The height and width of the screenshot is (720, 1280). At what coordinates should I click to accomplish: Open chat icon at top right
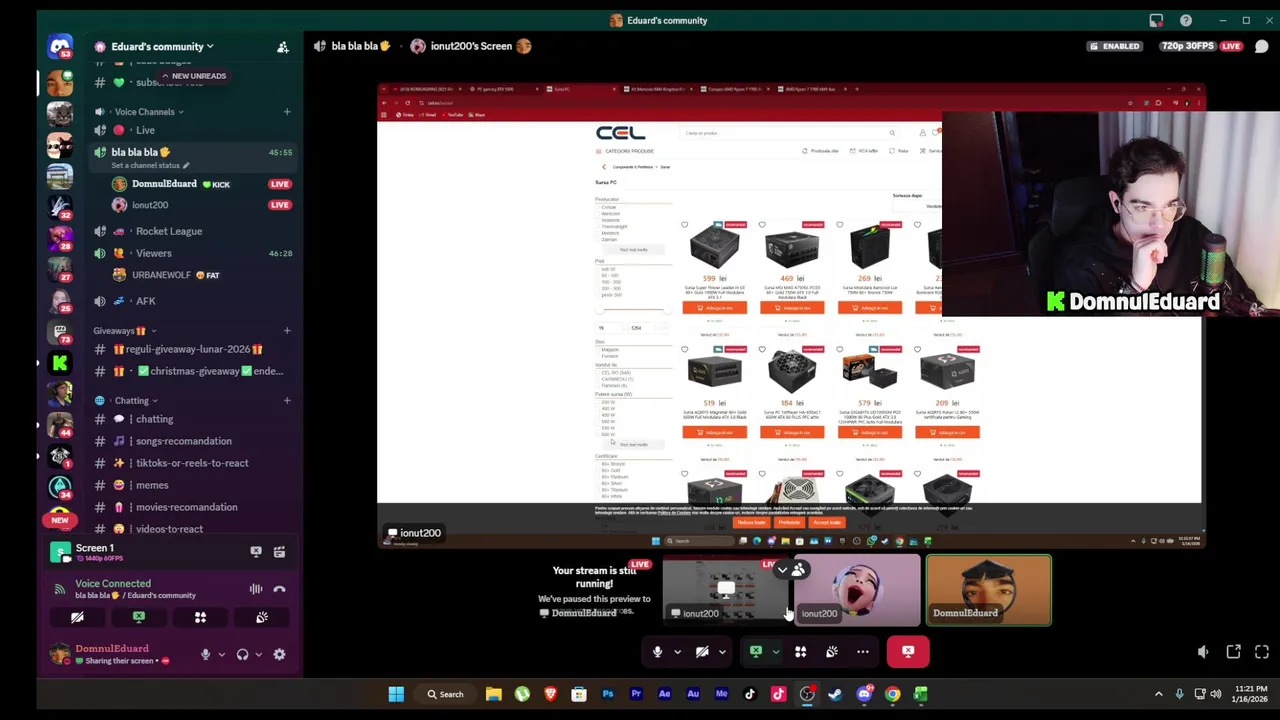tap(1261, 46)
